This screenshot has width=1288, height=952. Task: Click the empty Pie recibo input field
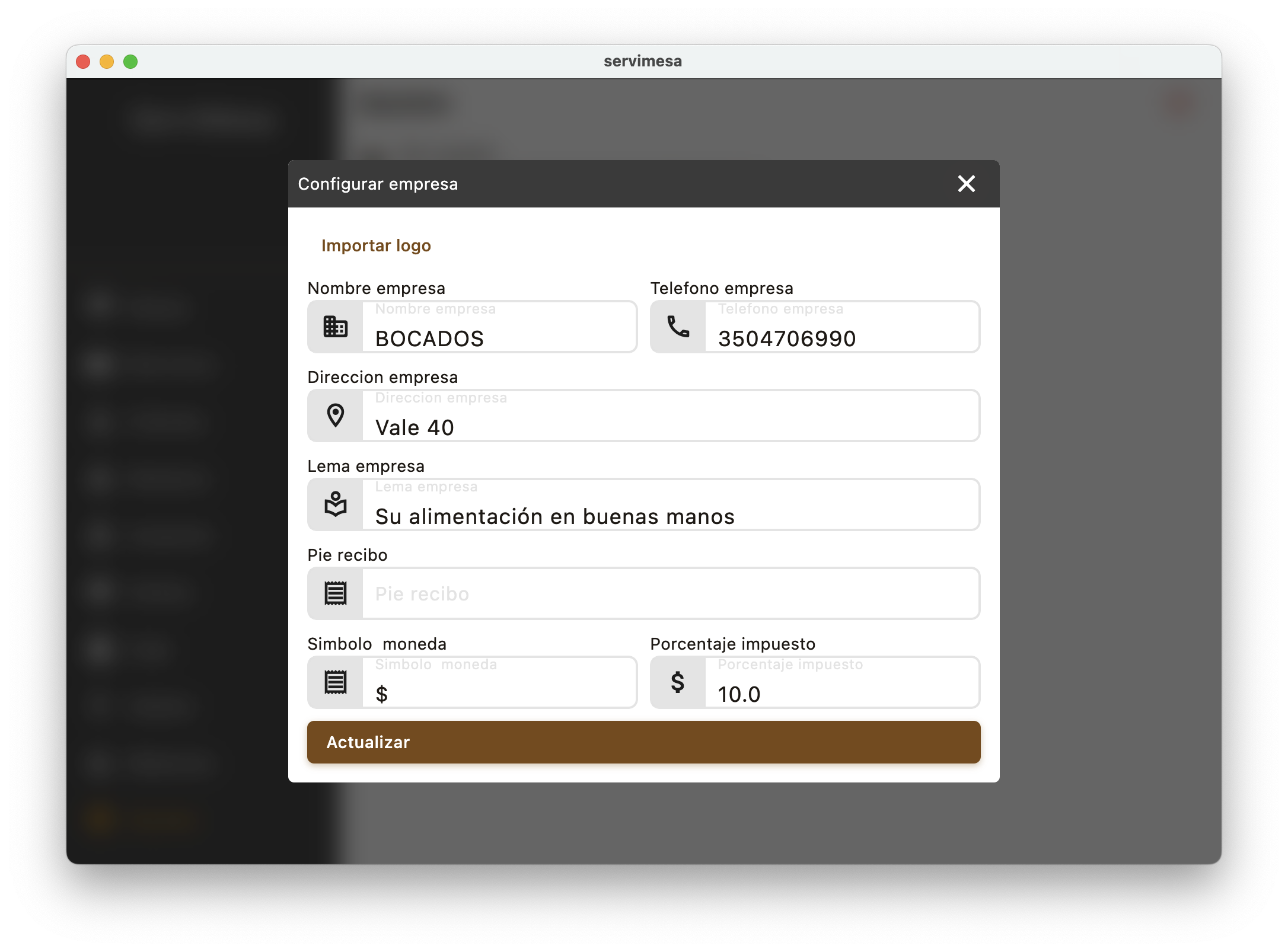point(670,593)
